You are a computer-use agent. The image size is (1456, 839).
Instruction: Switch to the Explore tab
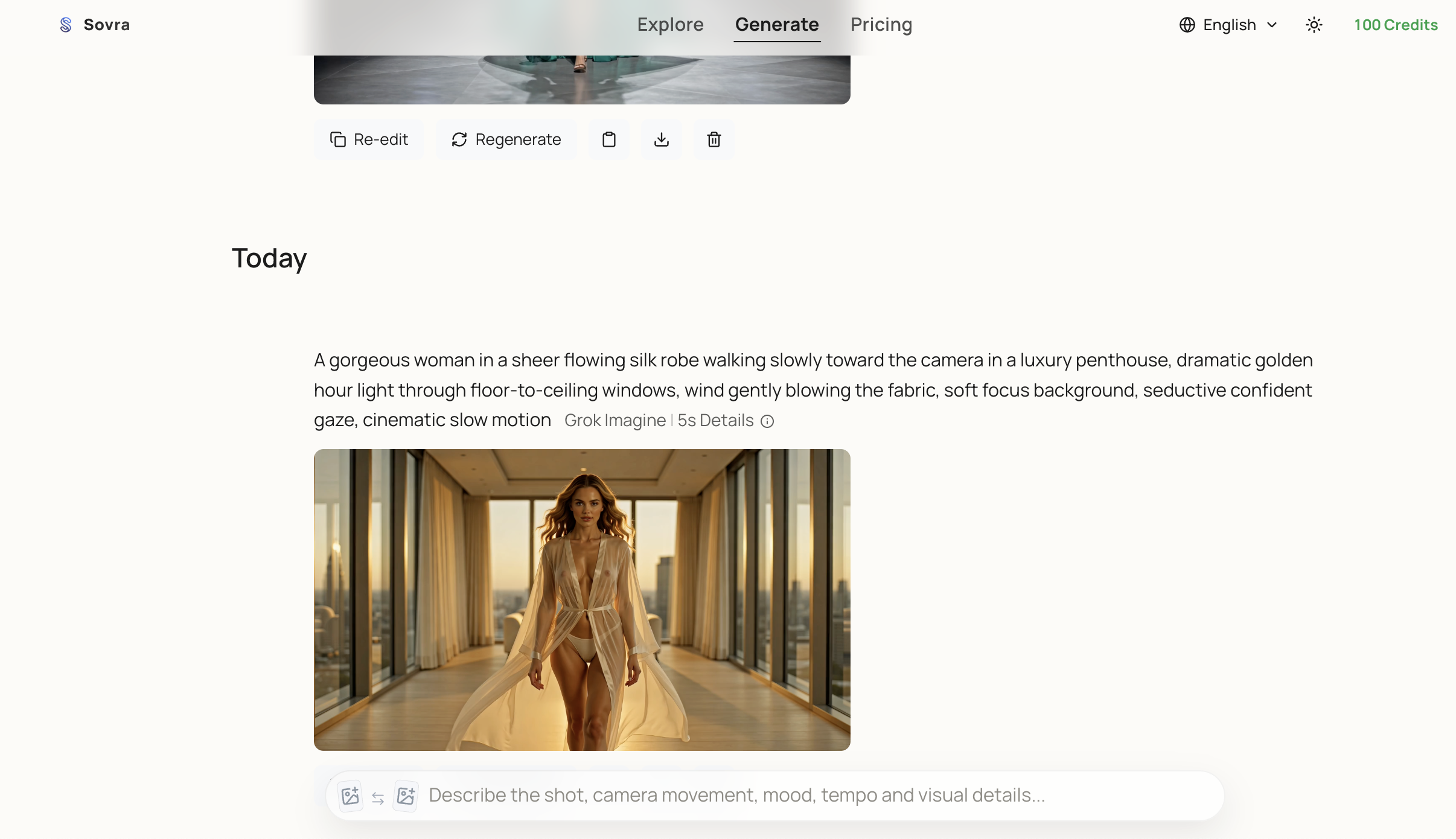pos(670,24)
